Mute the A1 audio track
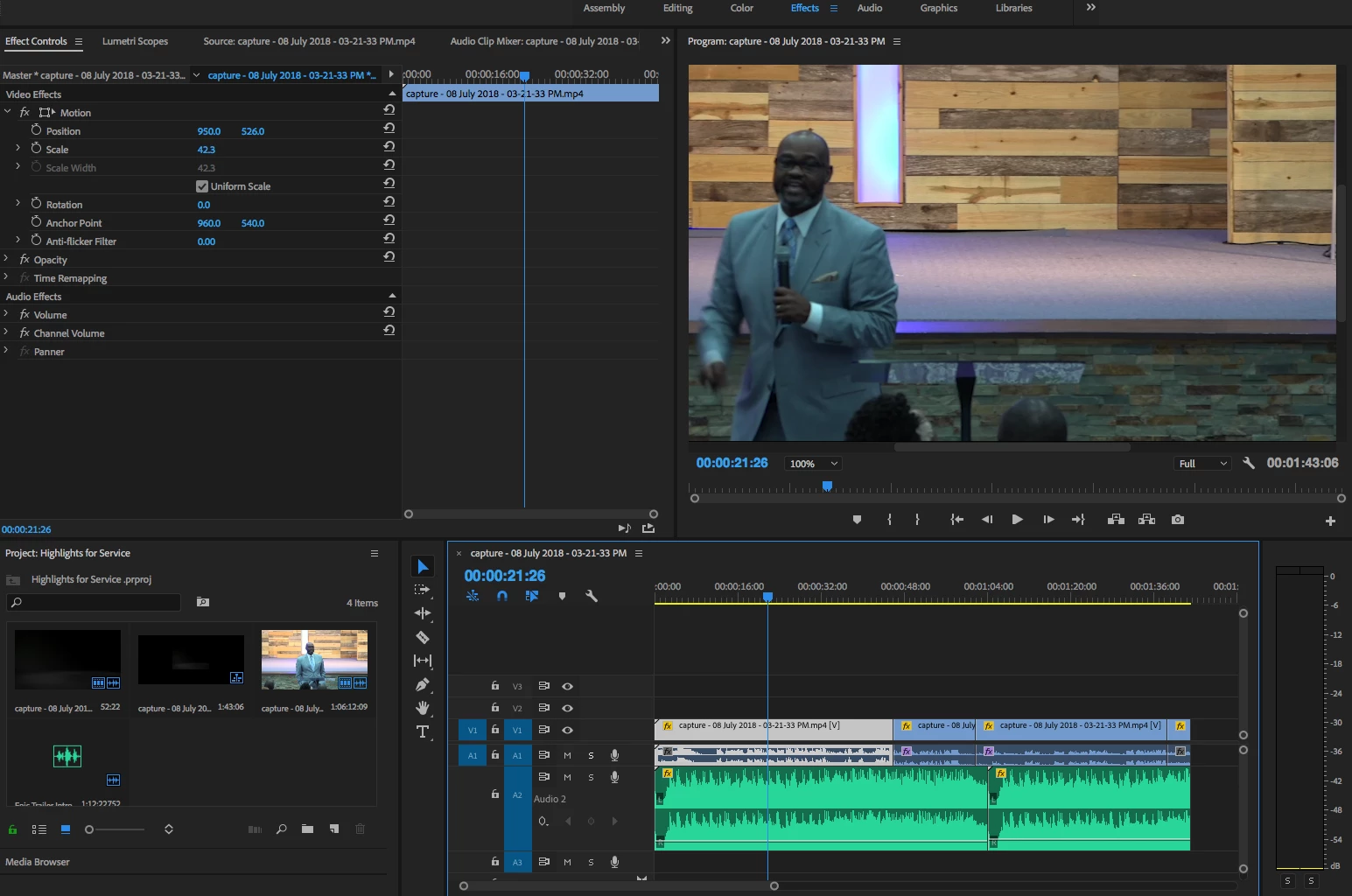This screenshot has width=1352, height=896. coord(567,755)
